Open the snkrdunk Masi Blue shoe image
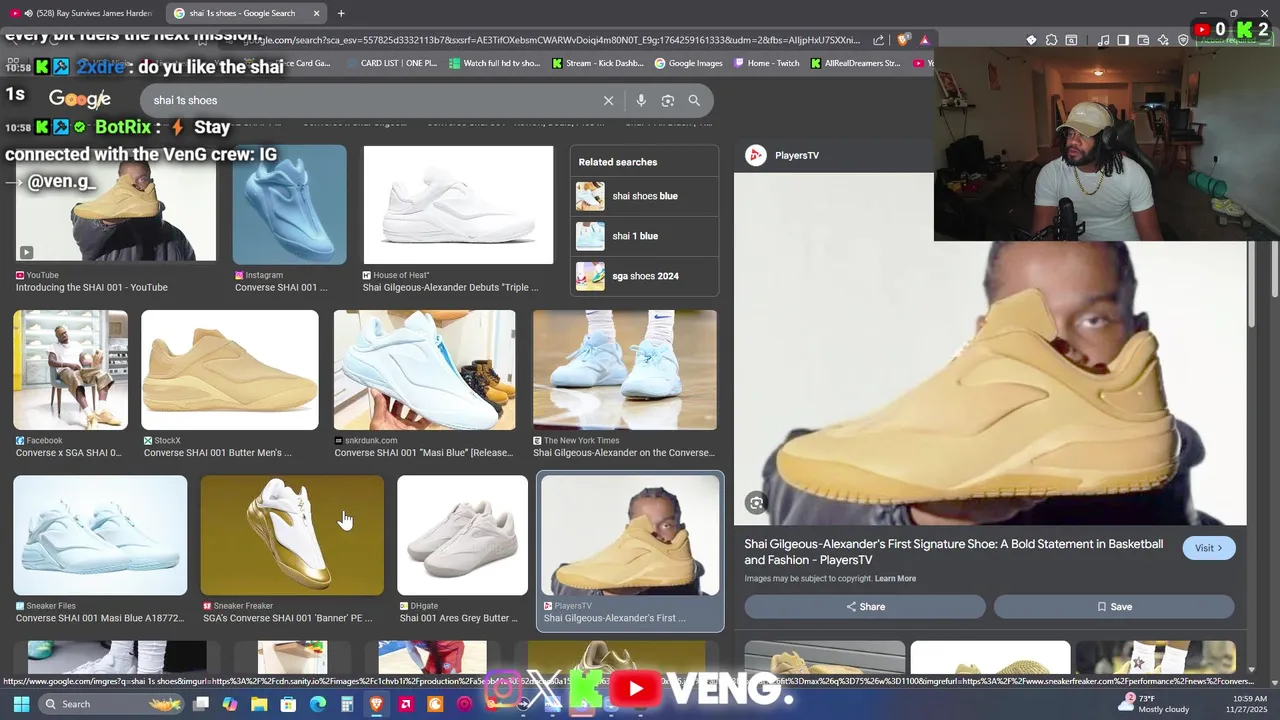This screenshot has width=1280, height=720. coord(425,370)
